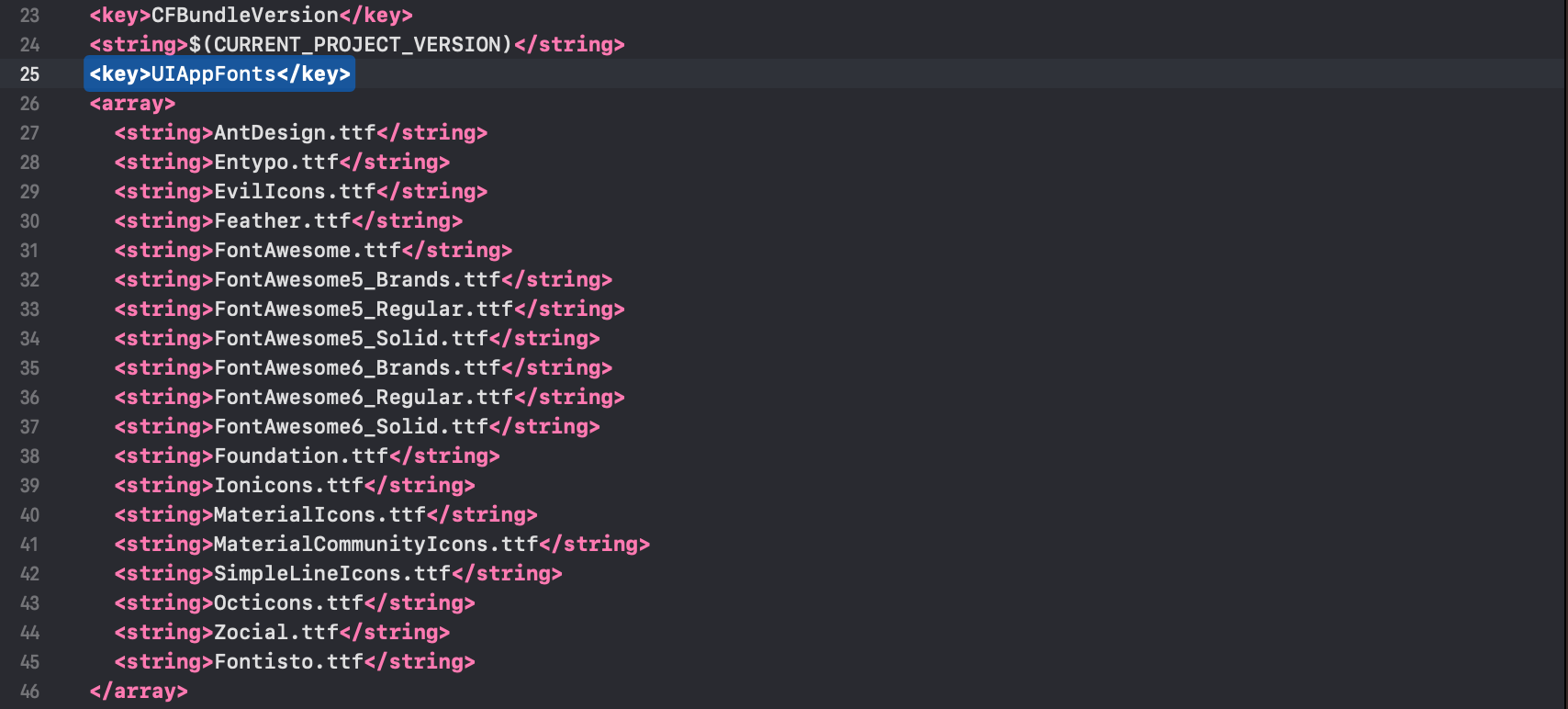Click the FontAwesome6_Regular.ttf entry
The width and height of the screenshot is (1568, 709).
tap(370, 398)
